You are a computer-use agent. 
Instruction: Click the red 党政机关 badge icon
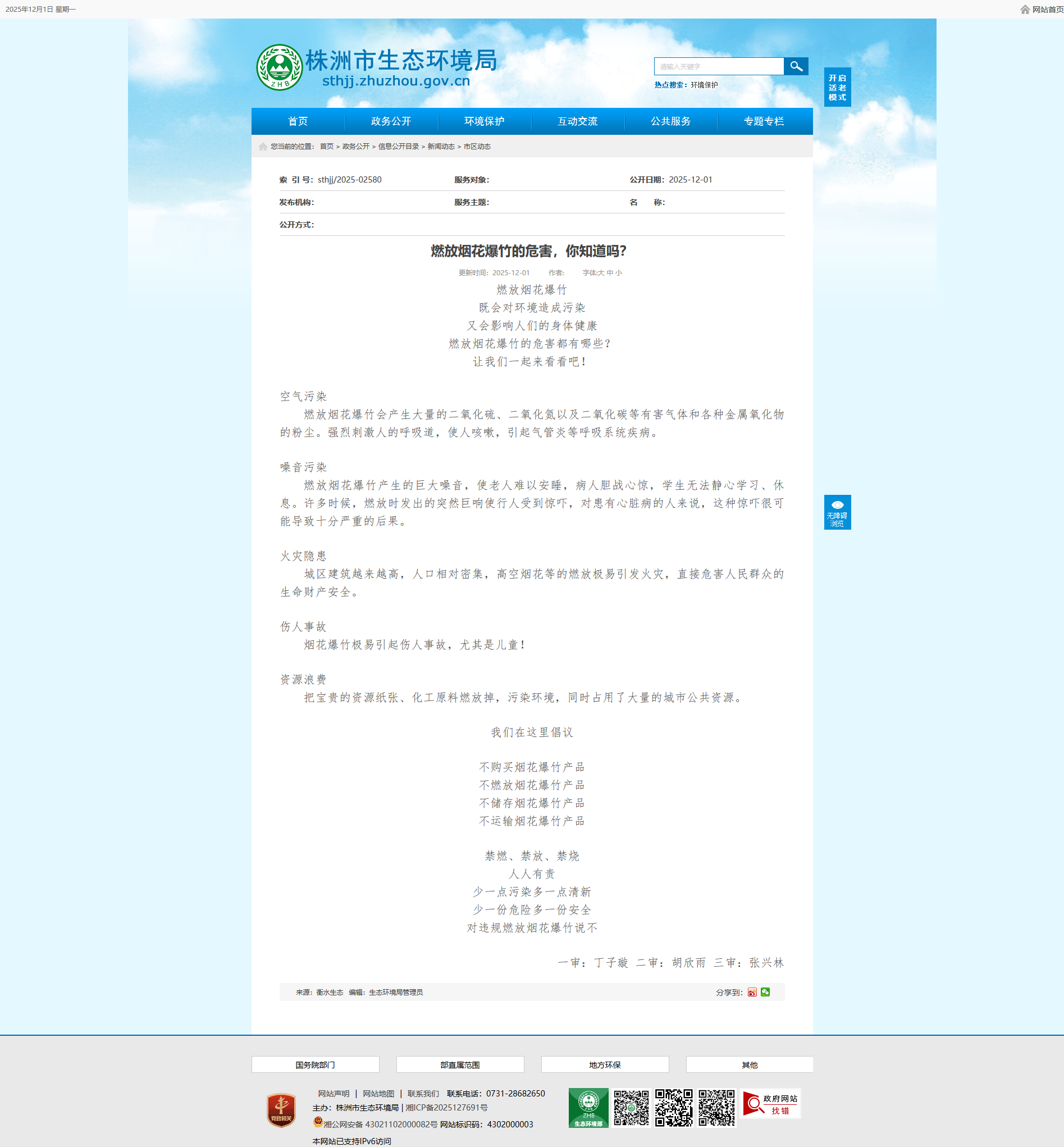click(x=281, y=1110)
